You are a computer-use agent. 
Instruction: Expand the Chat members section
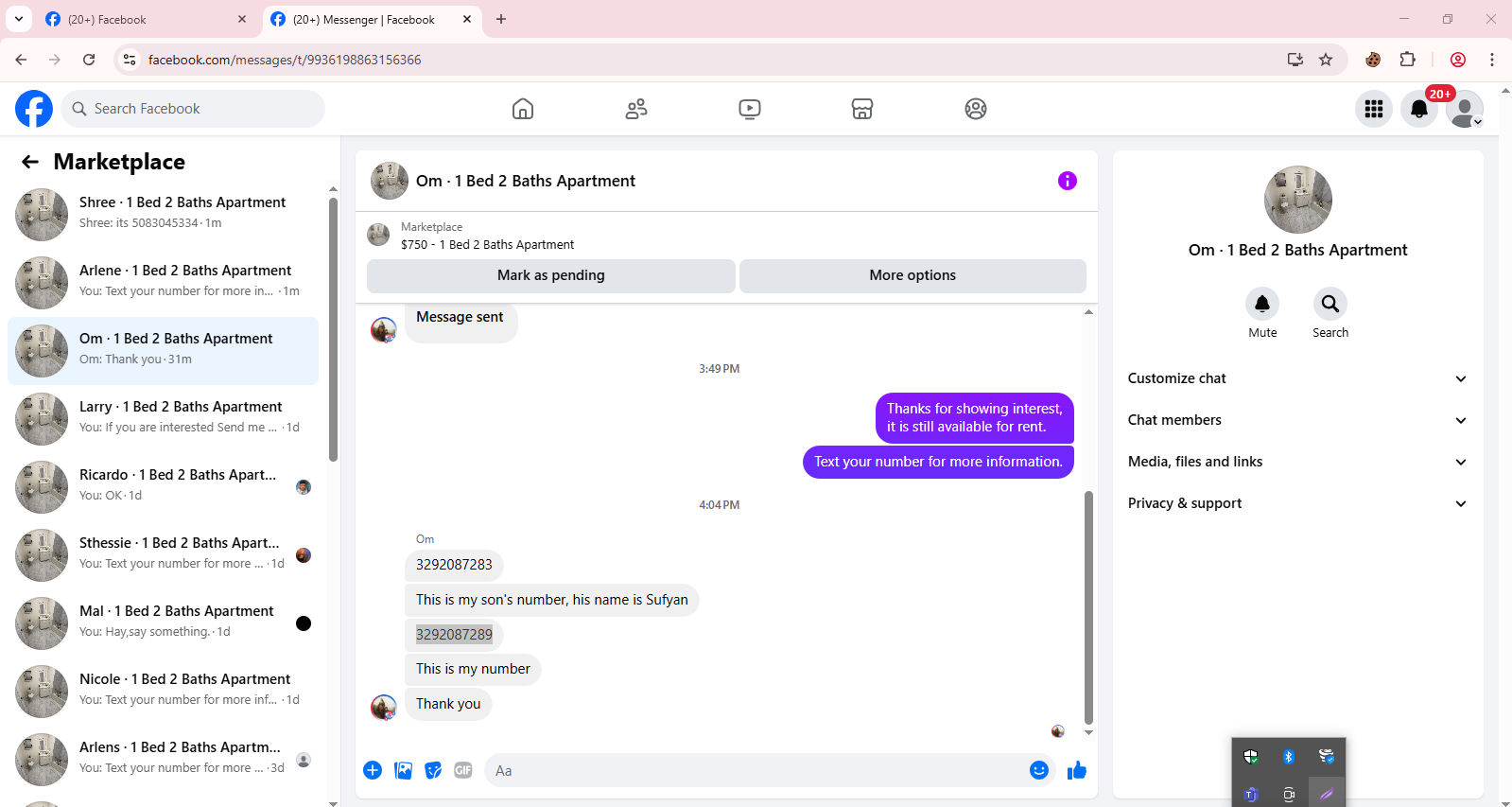pyautogui.click(x=1297, y=420)
